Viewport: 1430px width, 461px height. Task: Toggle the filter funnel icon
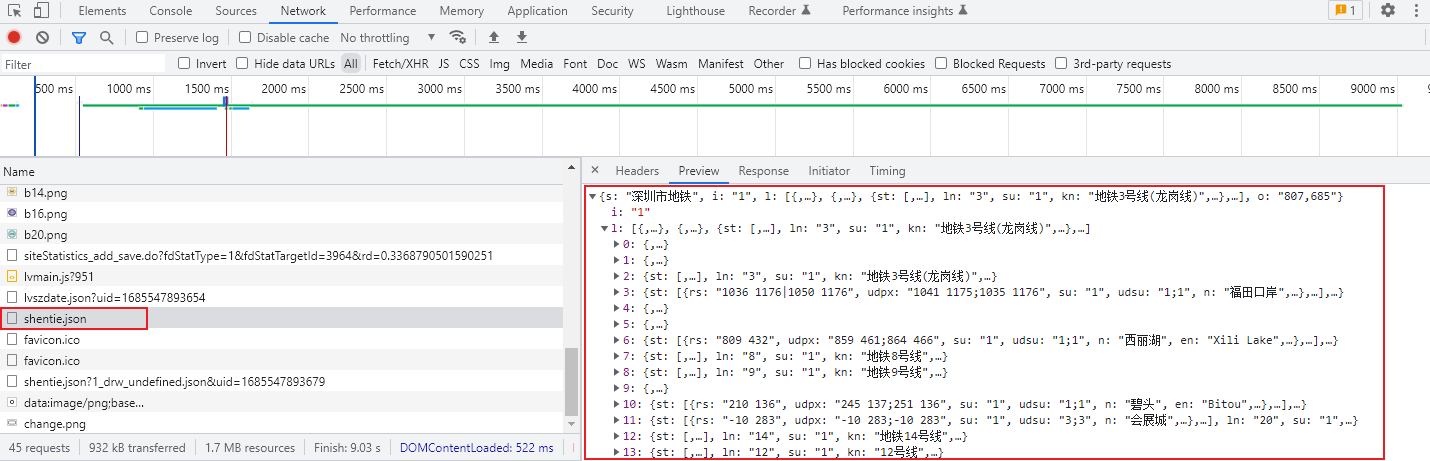pos(79,37)
